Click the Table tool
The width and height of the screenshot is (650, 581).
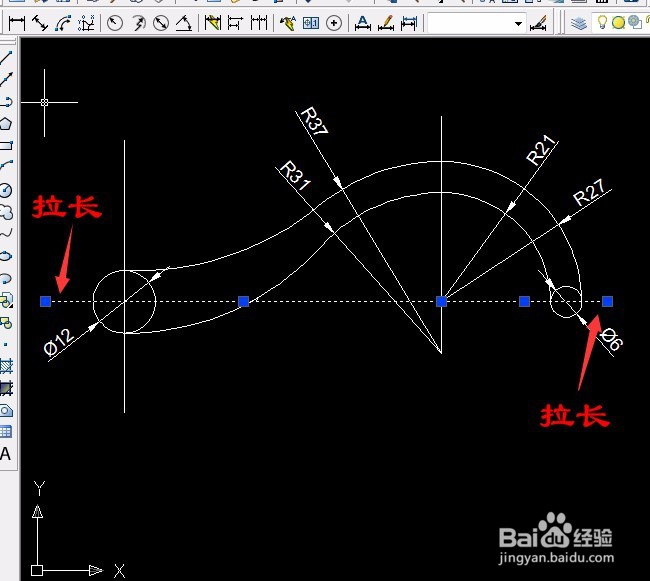click(x=6, y=432)
